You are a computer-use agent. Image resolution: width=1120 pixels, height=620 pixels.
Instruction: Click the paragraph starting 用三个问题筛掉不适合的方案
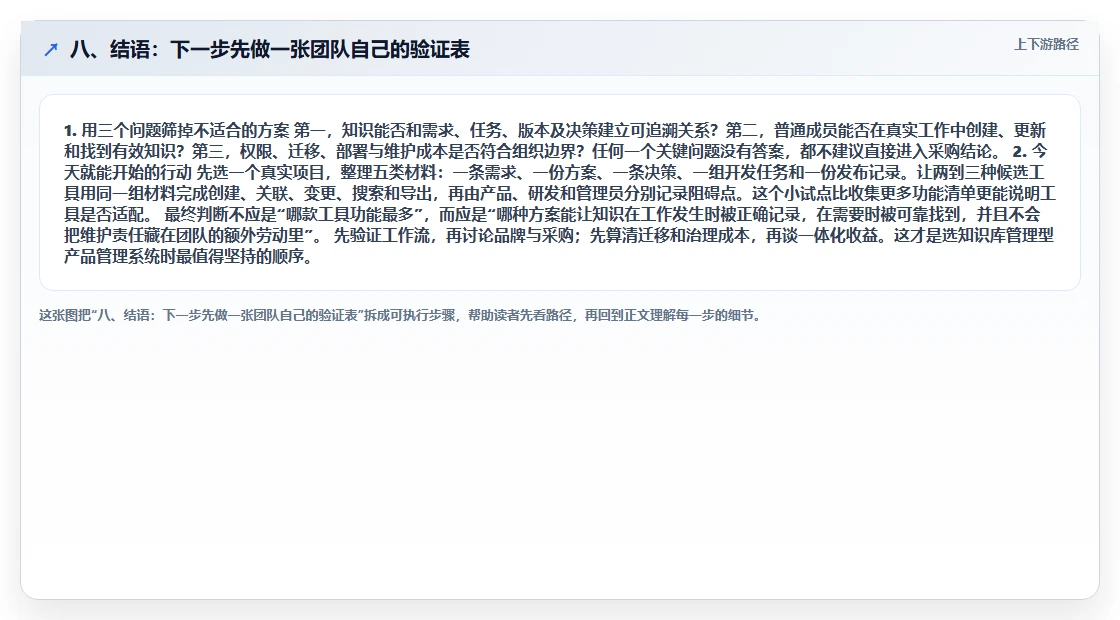[559, 193]
